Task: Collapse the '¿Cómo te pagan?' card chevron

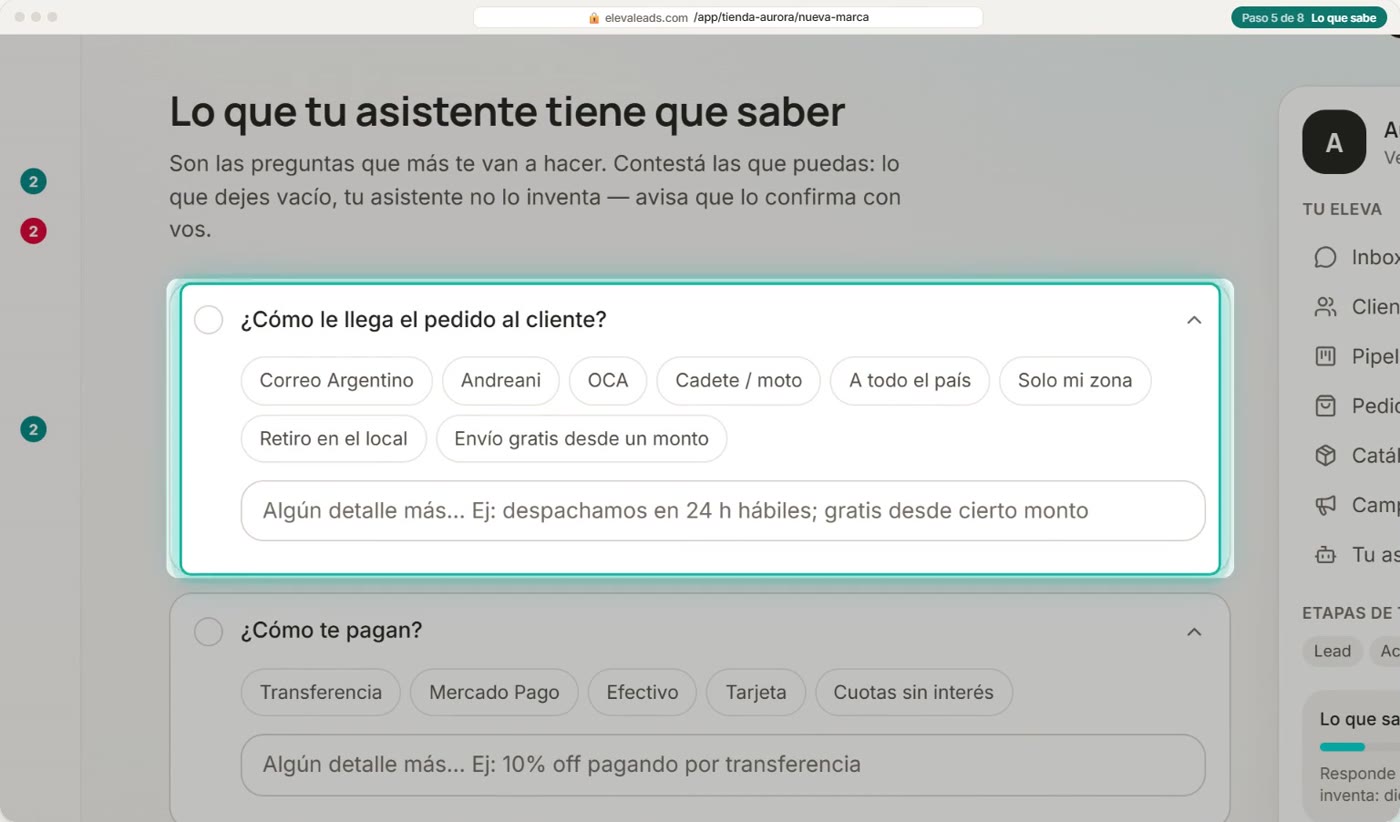Action: coord(1194,632)
